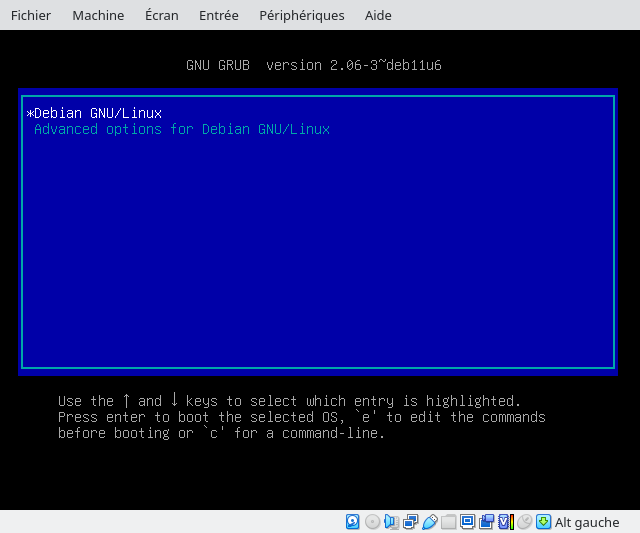Open the Écran menu

[162, 15]
